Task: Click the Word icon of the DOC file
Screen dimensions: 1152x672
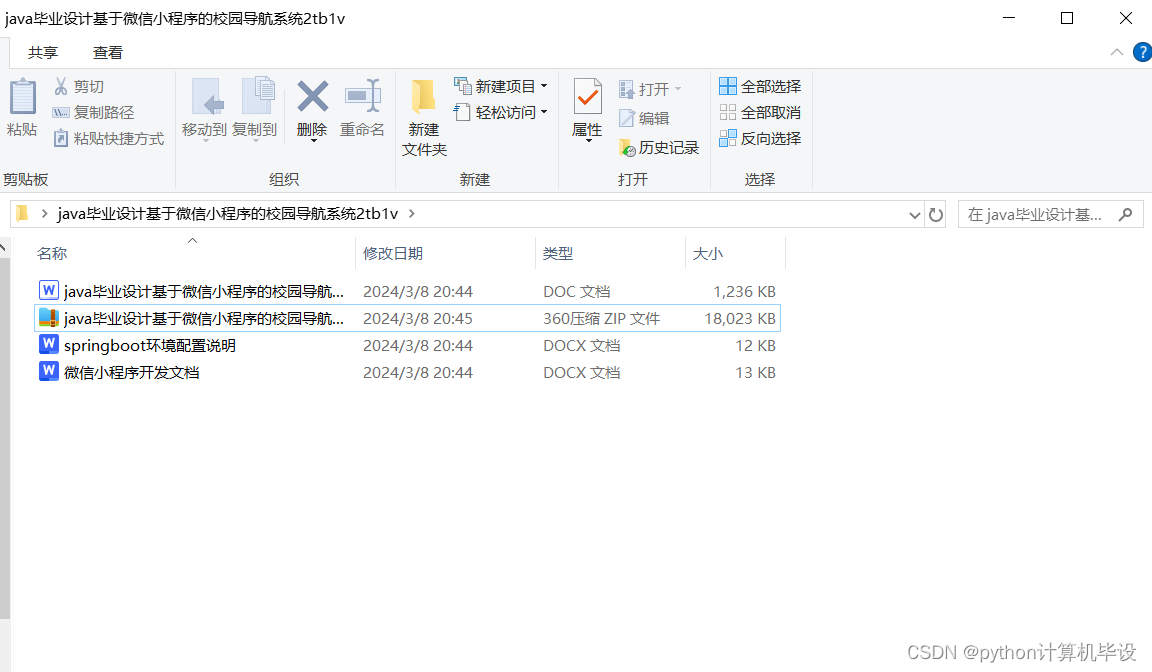Action: (48, 290)
